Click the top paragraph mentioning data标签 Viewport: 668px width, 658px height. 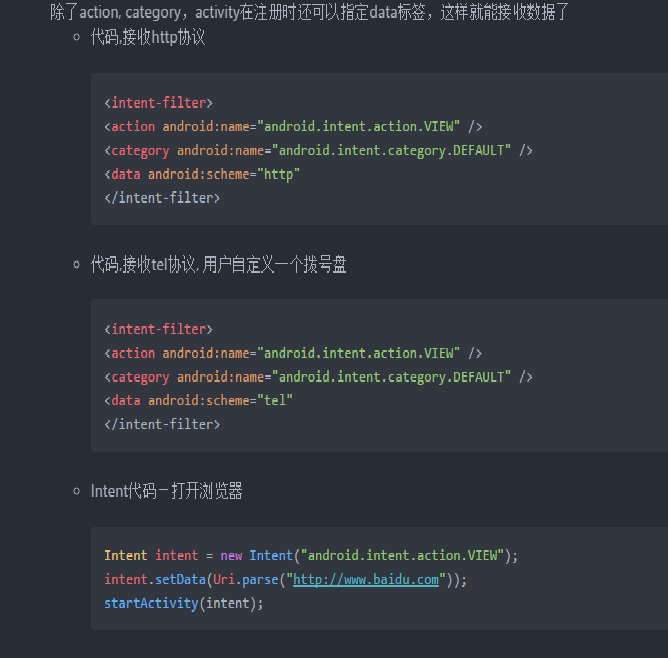point(309,12)
